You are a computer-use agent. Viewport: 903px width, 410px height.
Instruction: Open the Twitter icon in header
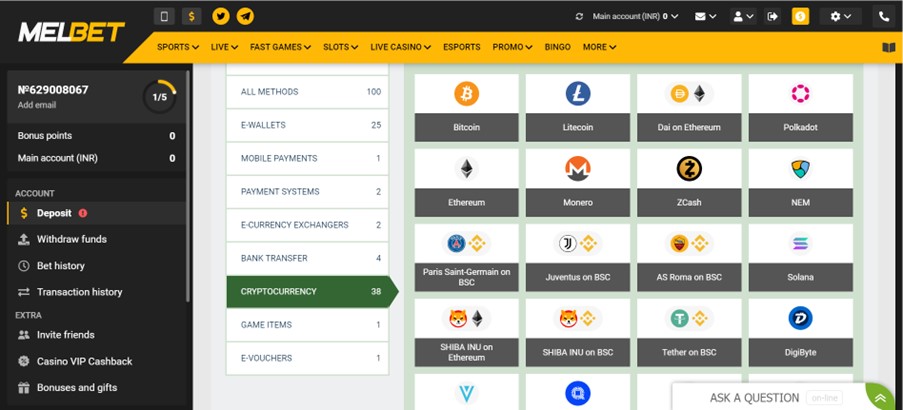point(221,16)
